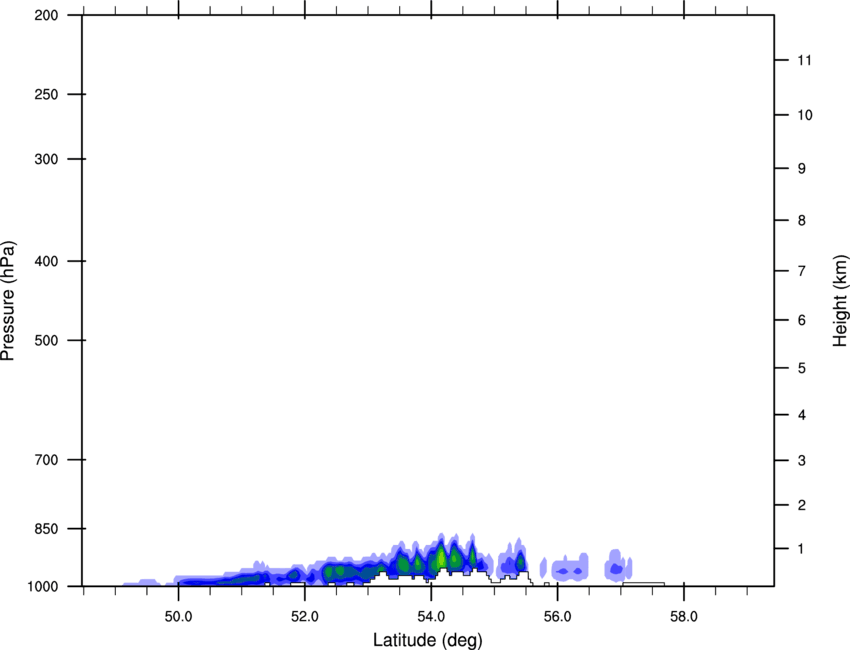
Task: Click the 1 km height label
Action: pos(801,549)
